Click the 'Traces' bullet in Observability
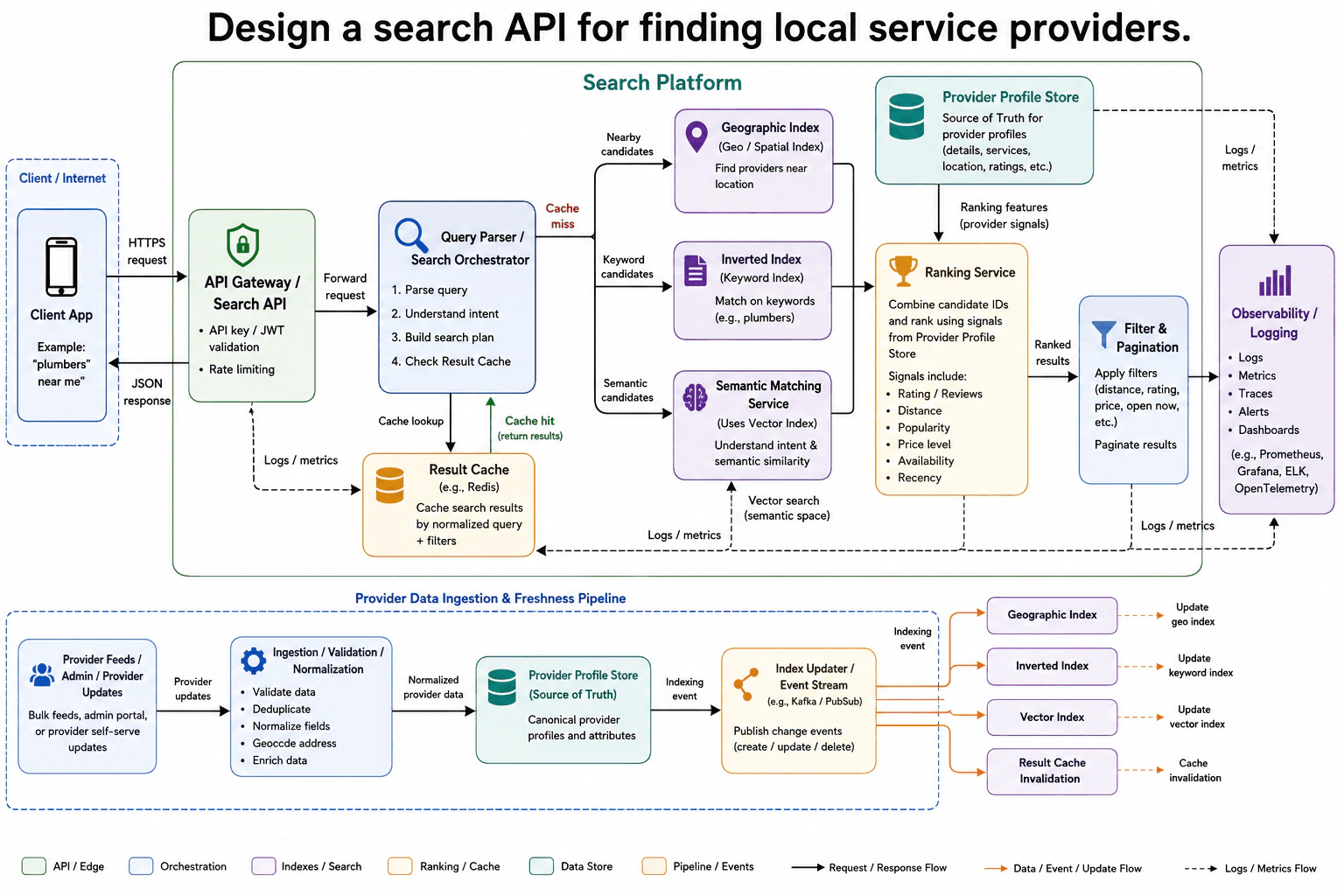The width and height of the screenshot is (1344, 896). click(1250, 394)
